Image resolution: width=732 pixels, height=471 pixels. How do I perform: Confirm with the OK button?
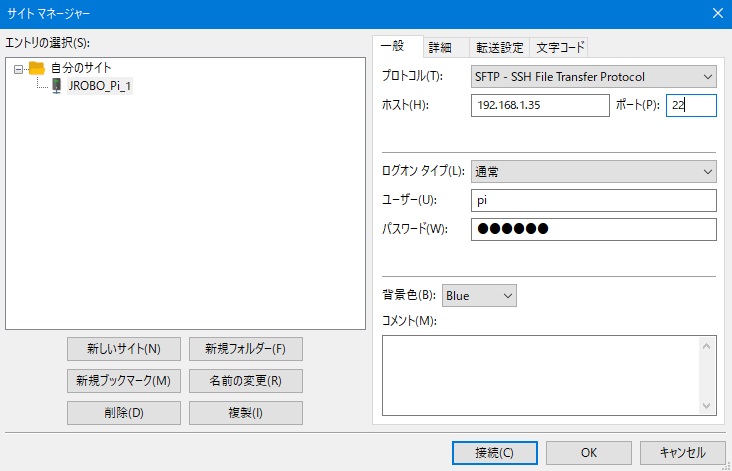tap(589, 453)
